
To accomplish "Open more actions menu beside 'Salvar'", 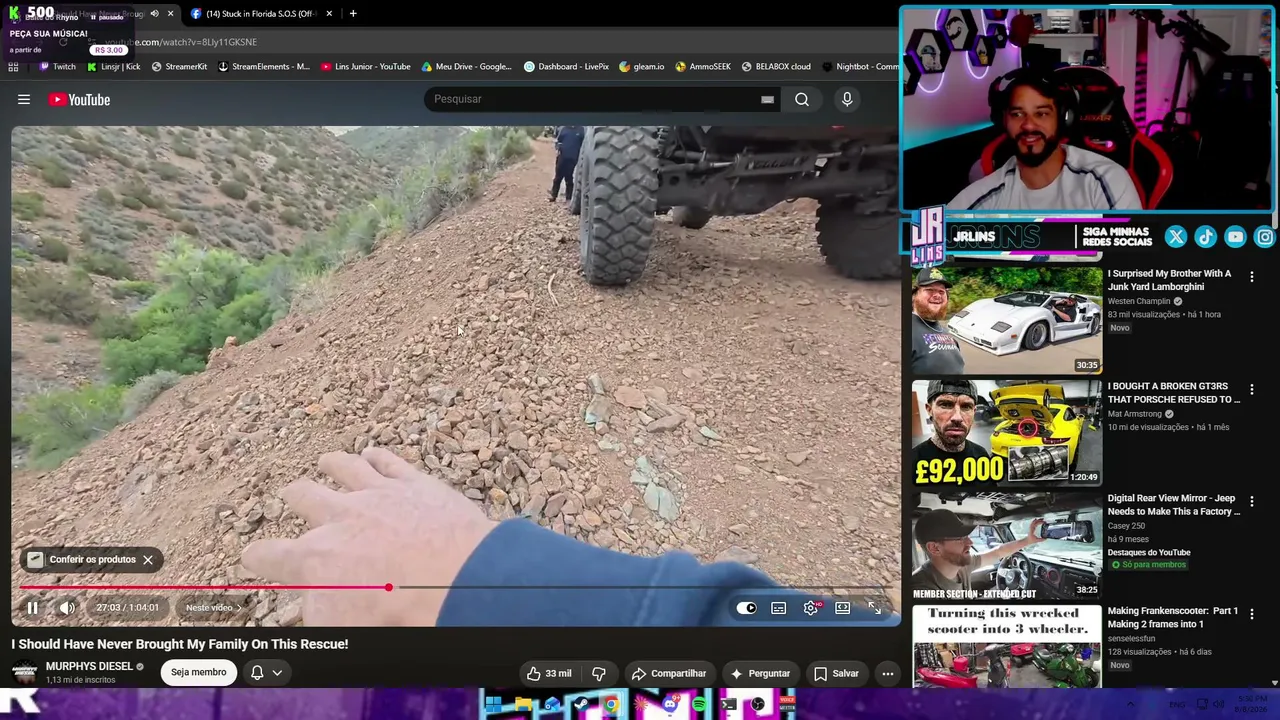I will click(887, 674).
